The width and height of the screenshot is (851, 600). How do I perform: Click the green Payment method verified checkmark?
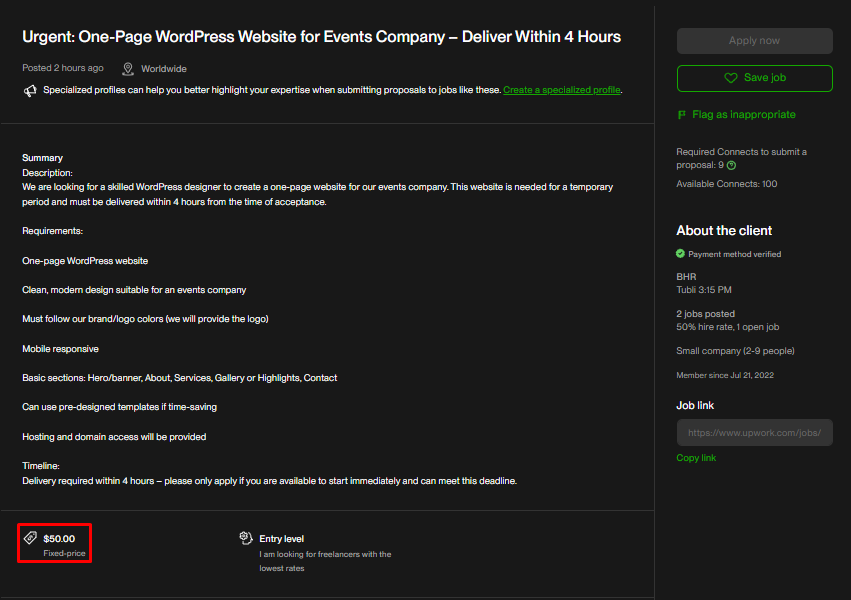681,253
